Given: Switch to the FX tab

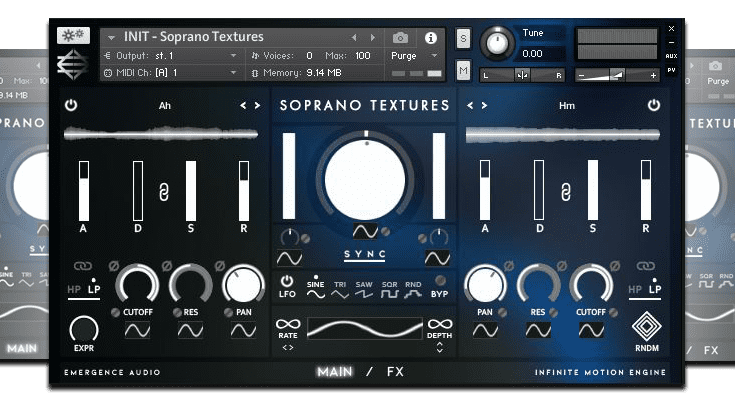Looking at the screenshot, I should [x=395, y=371].
